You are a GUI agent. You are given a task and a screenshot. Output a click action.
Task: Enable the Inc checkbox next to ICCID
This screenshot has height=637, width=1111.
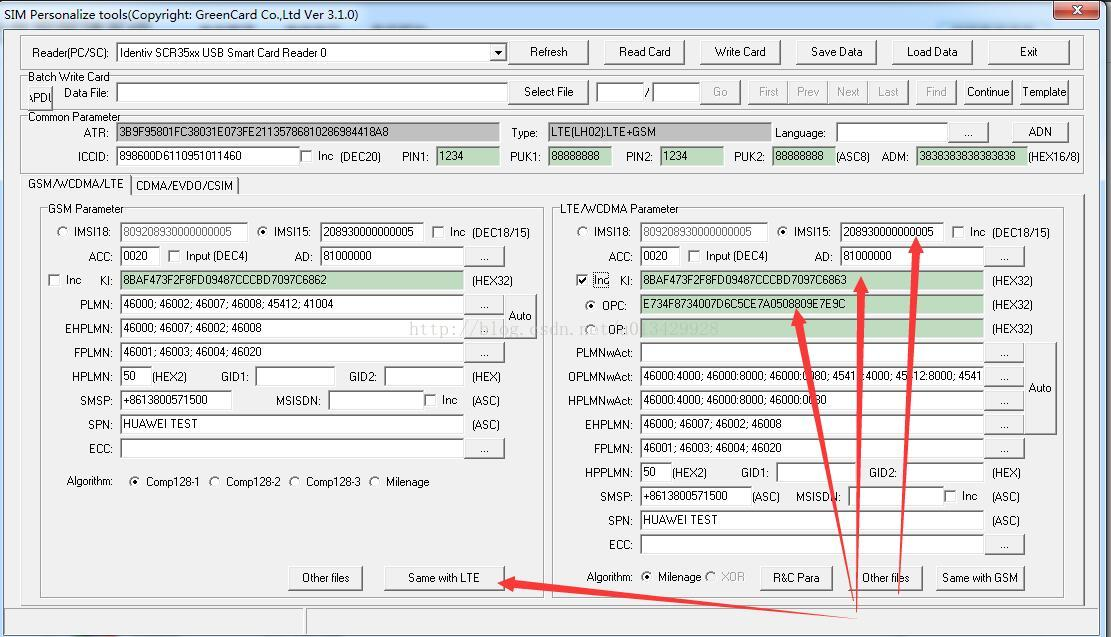coord(307,156)
